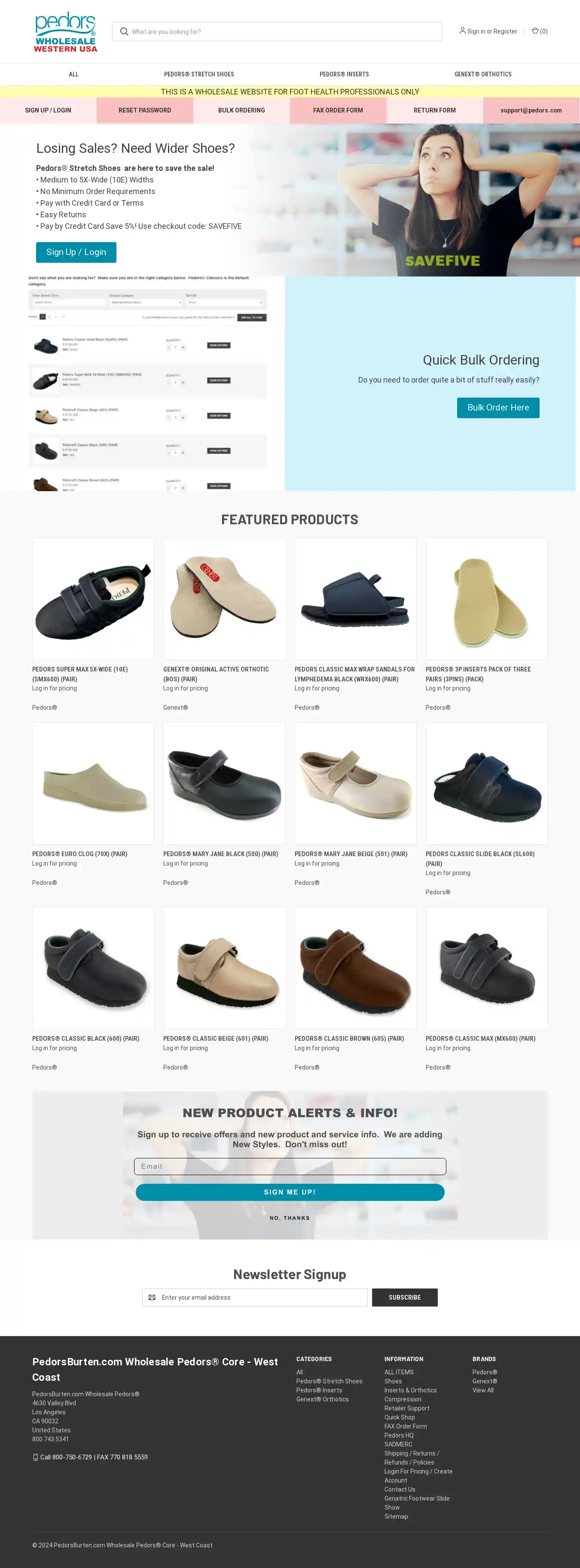Select the Fax Order Form tab
The width and height of the screenshot is (580, 1568).
(338, 110)
